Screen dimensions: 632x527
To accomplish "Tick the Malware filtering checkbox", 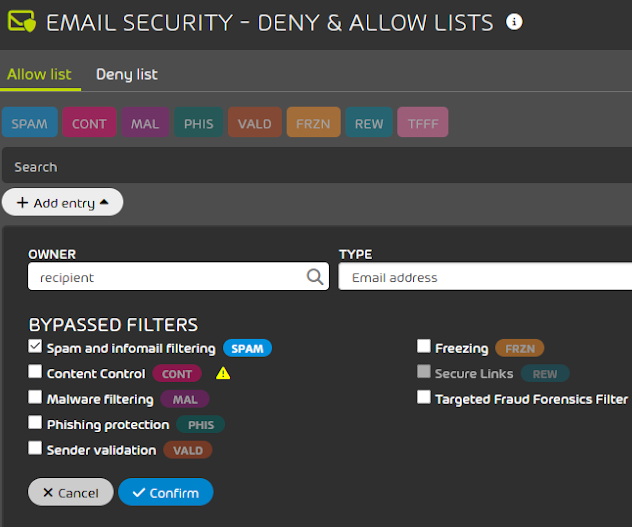I will [36, 397].
